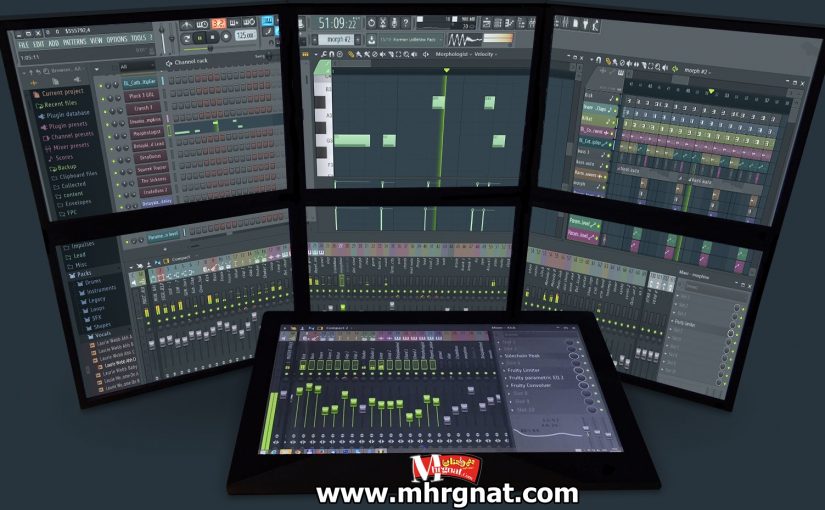Click the tempo display showing 125

point(245,35)
